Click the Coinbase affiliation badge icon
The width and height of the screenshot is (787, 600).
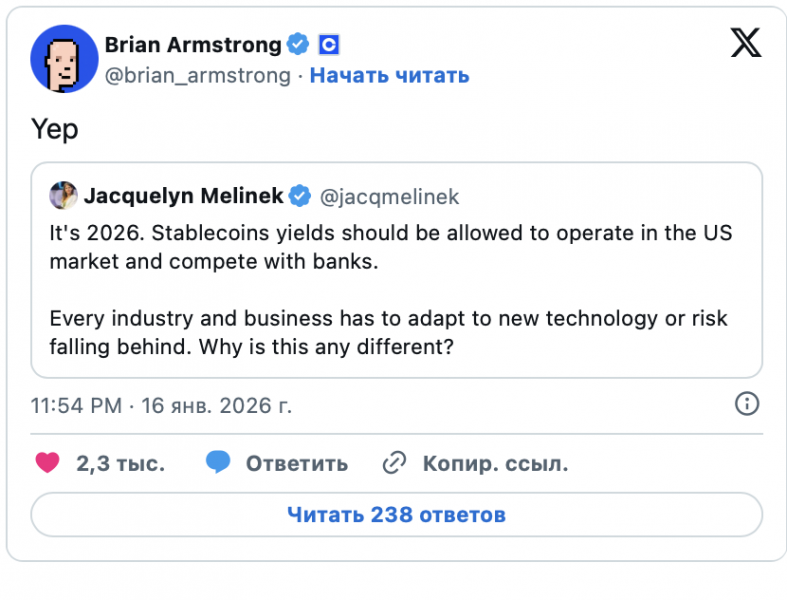[x=329, y=45]
